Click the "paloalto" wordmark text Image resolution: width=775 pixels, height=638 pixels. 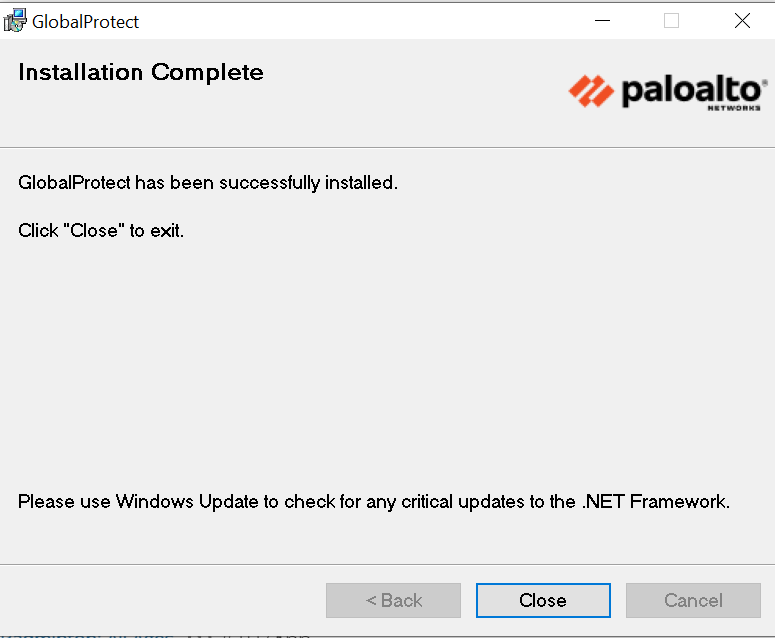tap(690, 90)
